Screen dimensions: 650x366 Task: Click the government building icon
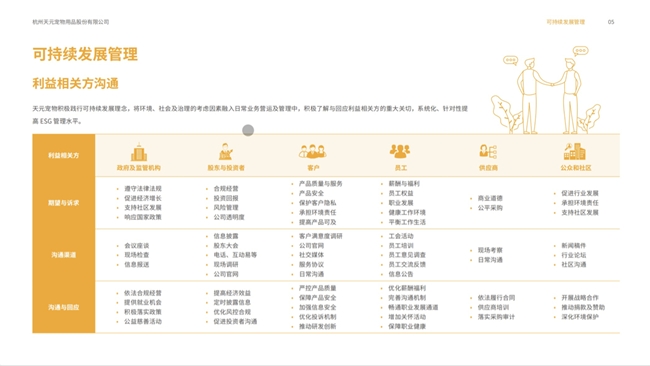pos(139,152)
